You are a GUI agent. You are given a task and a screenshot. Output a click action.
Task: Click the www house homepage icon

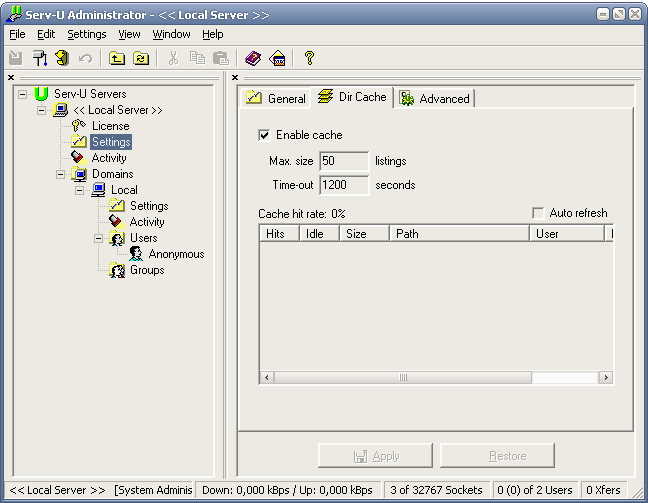[x=277, y=58]
